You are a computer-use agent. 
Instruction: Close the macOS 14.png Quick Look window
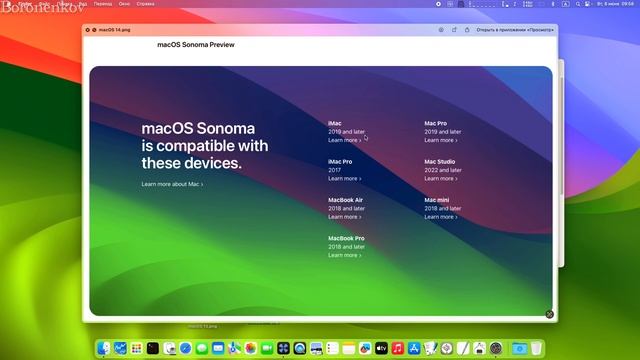point(87,30)
